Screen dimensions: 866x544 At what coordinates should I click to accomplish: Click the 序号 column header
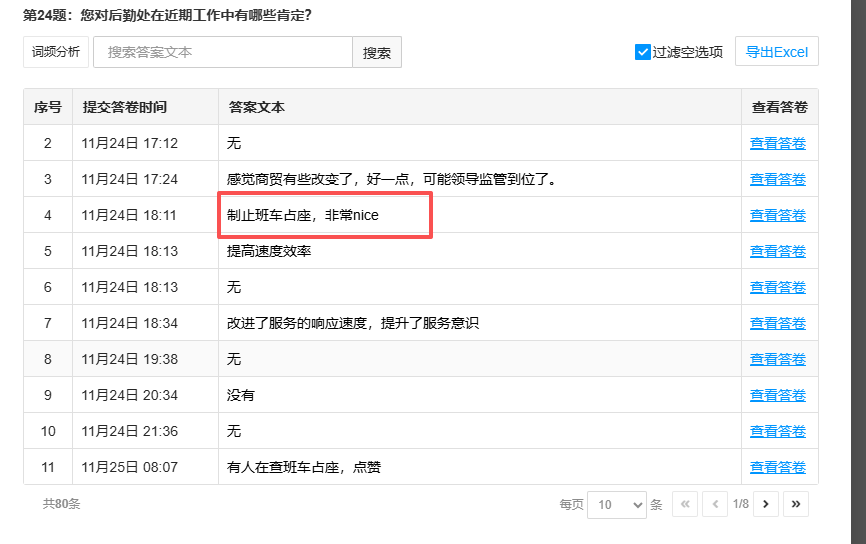click(x=48, y=107)
